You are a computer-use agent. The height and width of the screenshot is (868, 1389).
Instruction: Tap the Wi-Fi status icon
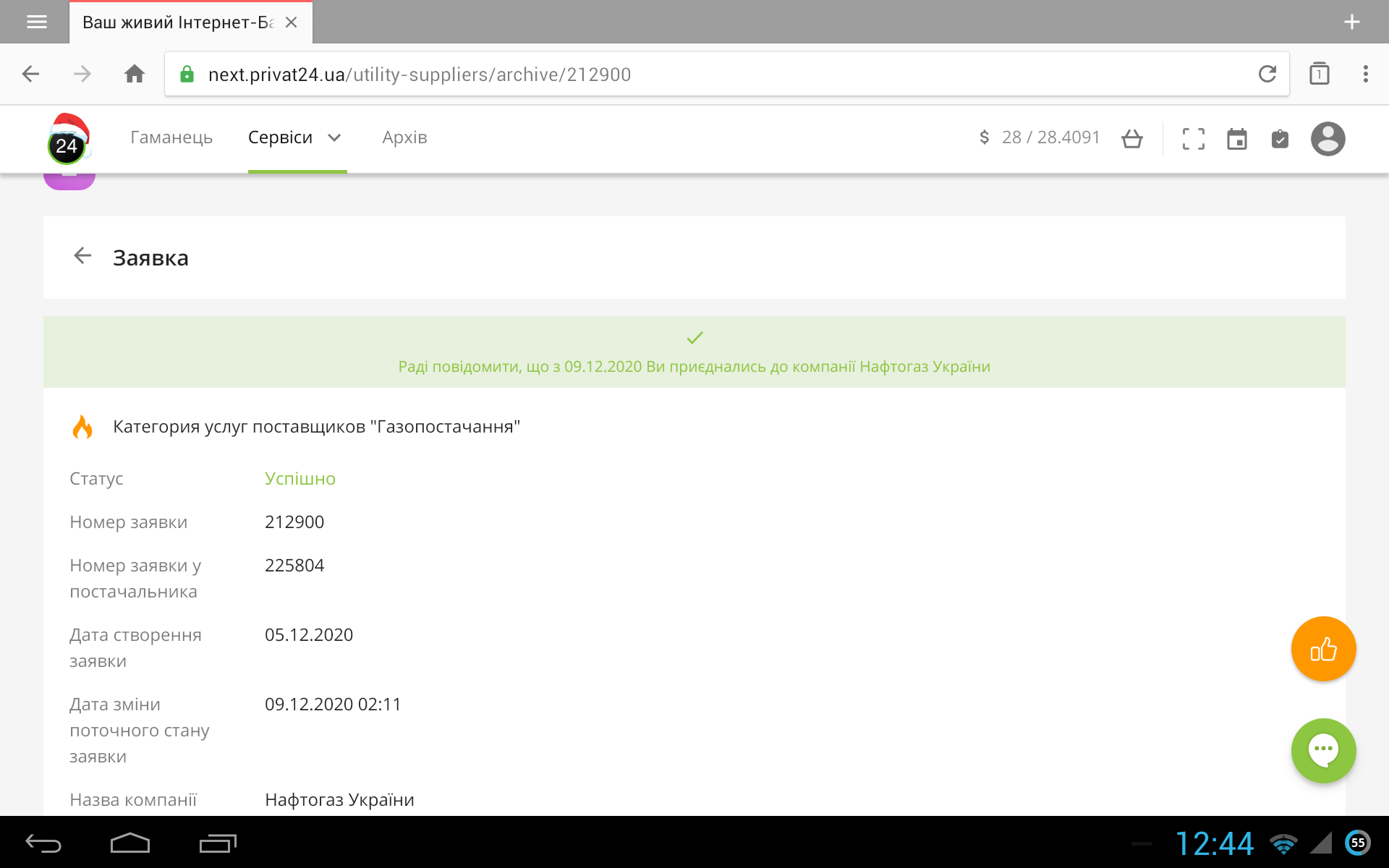(1283, 843)
